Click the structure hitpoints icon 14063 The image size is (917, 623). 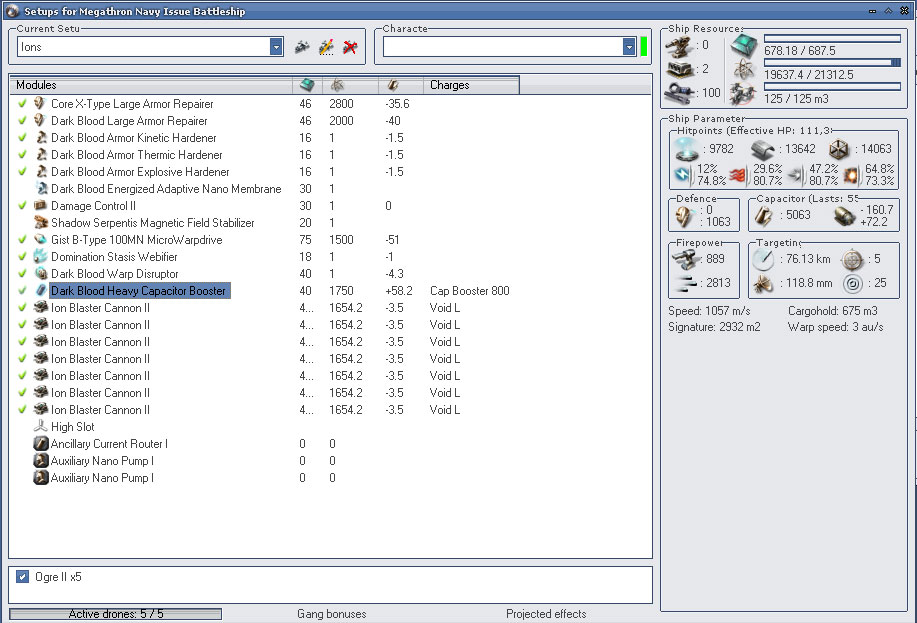(839, 150)
